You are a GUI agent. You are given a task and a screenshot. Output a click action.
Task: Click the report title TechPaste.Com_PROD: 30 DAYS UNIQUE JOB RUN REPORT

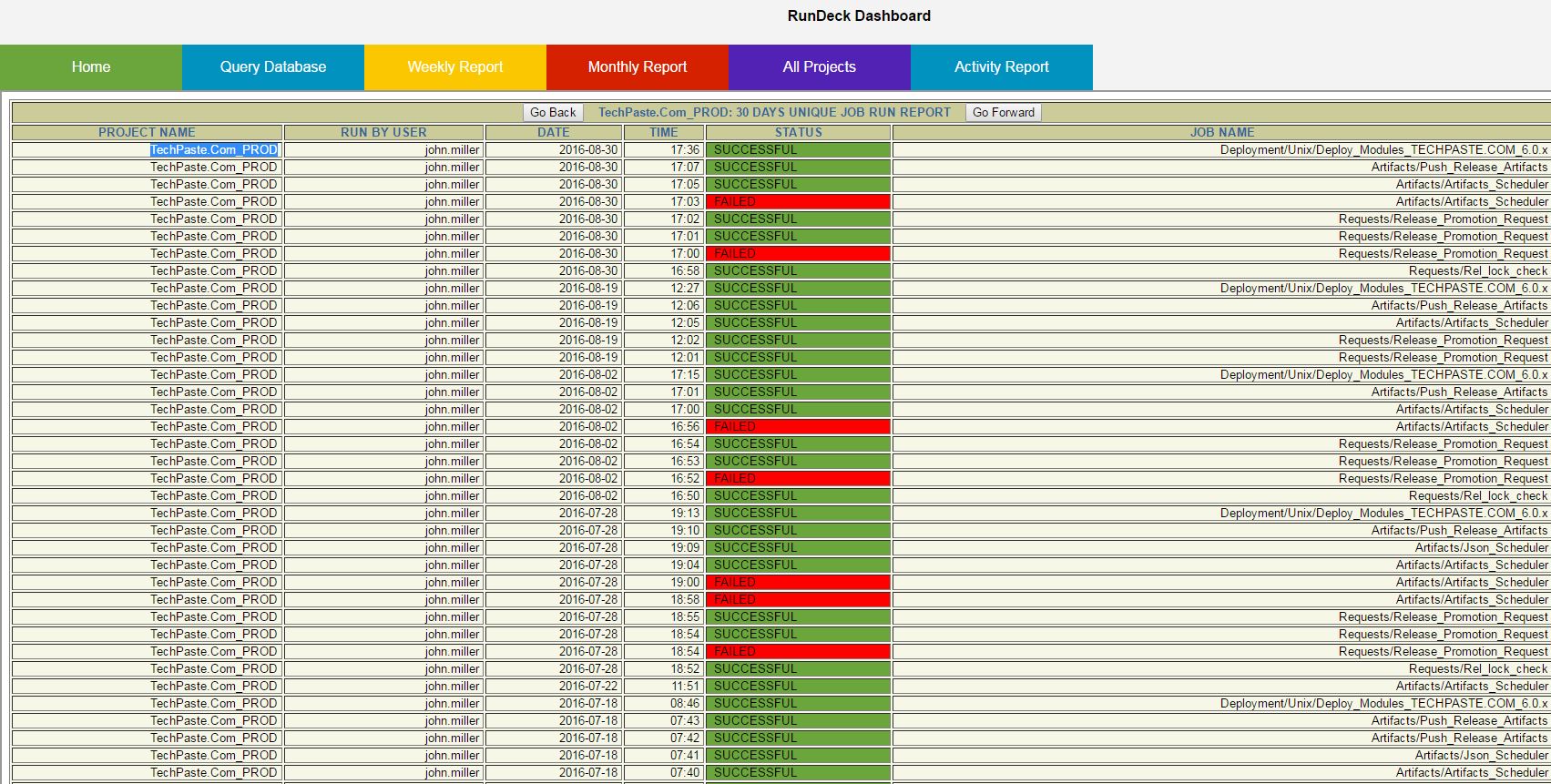pyautogui.click(x=774, y=113)
